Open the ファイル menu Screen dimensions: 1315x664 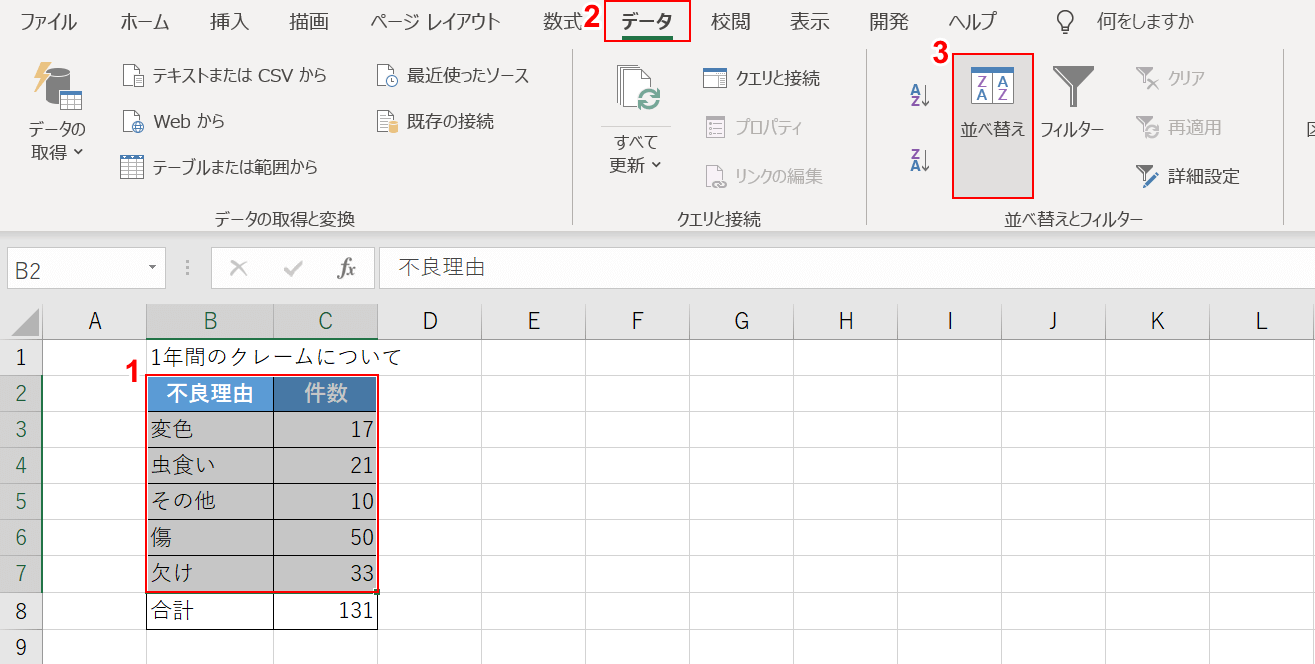coord(48,21)
